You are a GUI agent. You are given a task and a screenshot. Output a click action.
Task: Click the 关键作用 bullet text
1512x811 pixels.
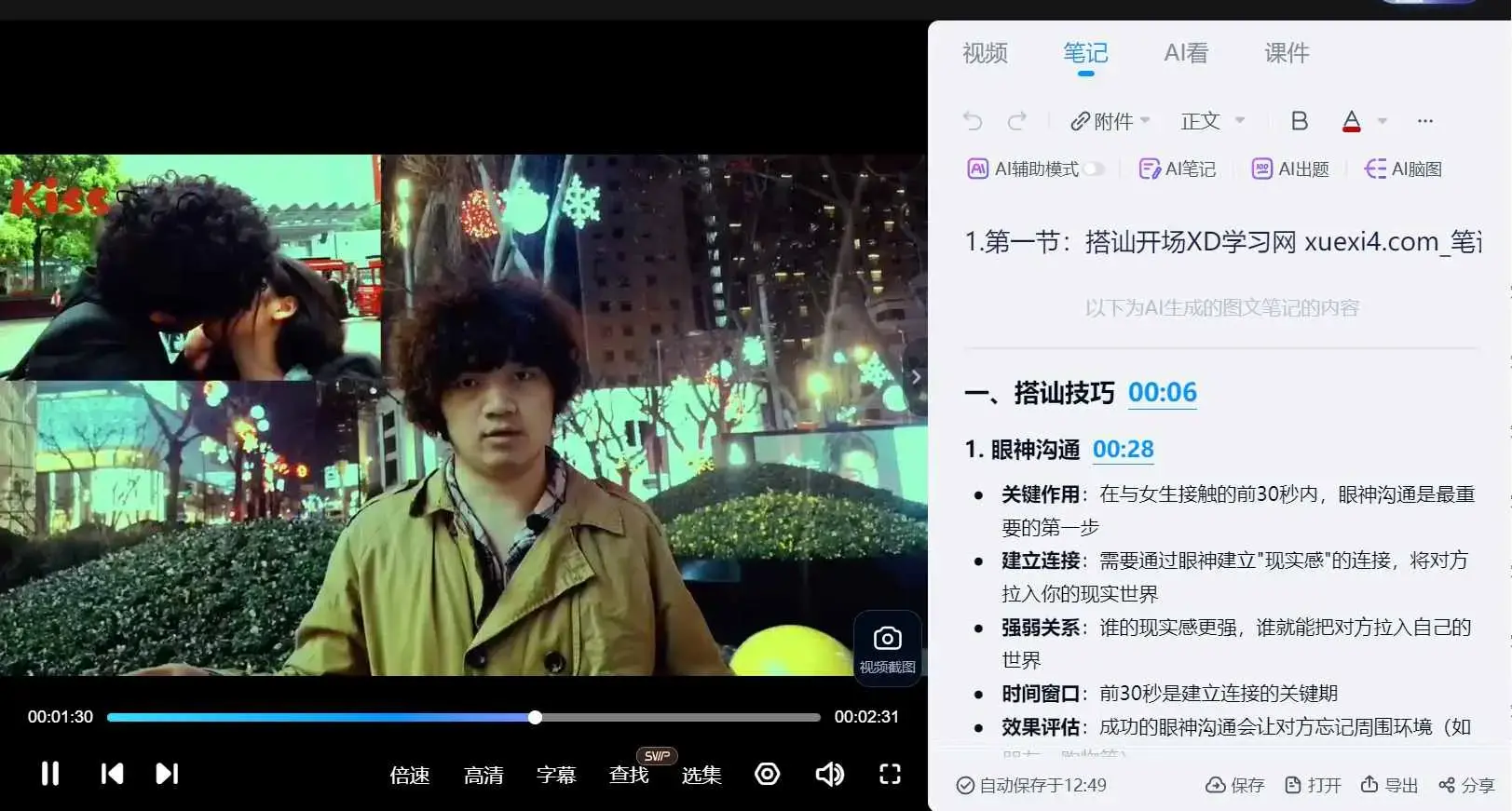(x=1041, y=494)
